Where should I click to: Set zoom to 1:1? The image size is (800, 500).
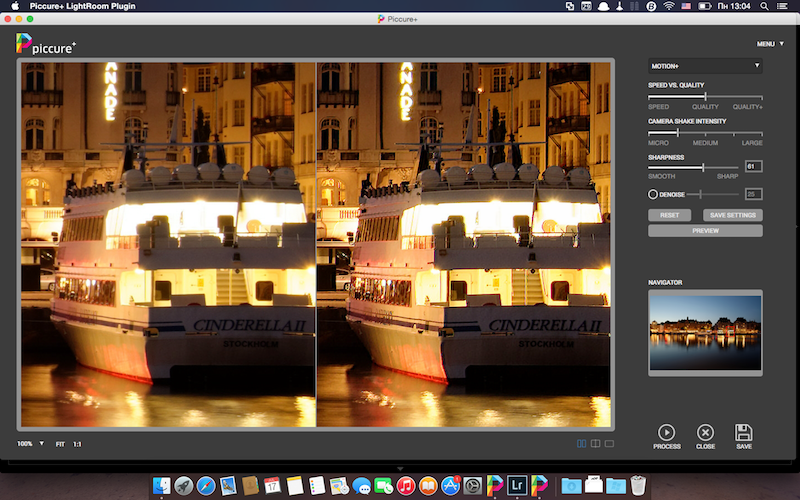77,443
